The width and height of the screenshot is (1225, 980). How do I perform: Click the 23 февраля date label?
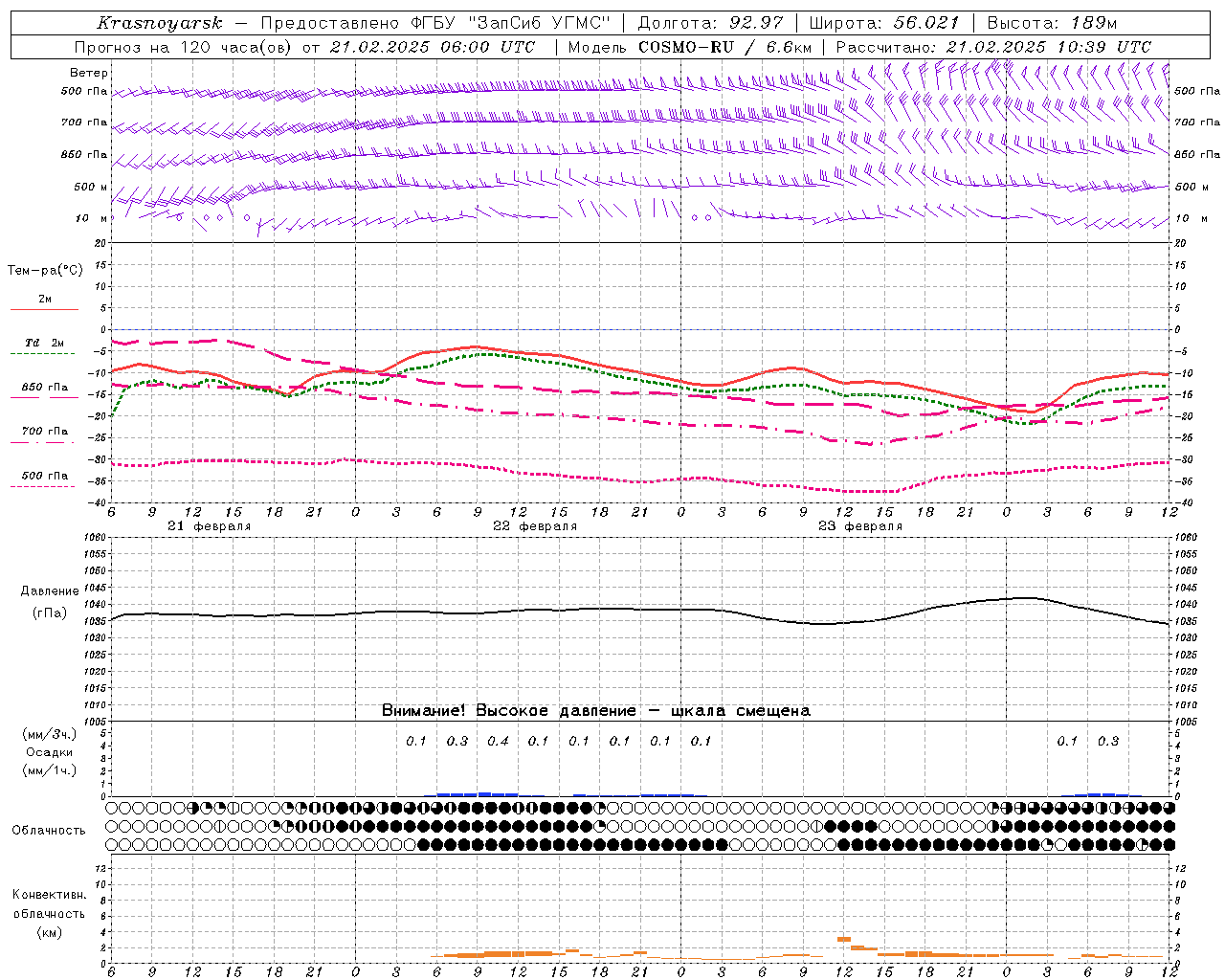[860, 526]
